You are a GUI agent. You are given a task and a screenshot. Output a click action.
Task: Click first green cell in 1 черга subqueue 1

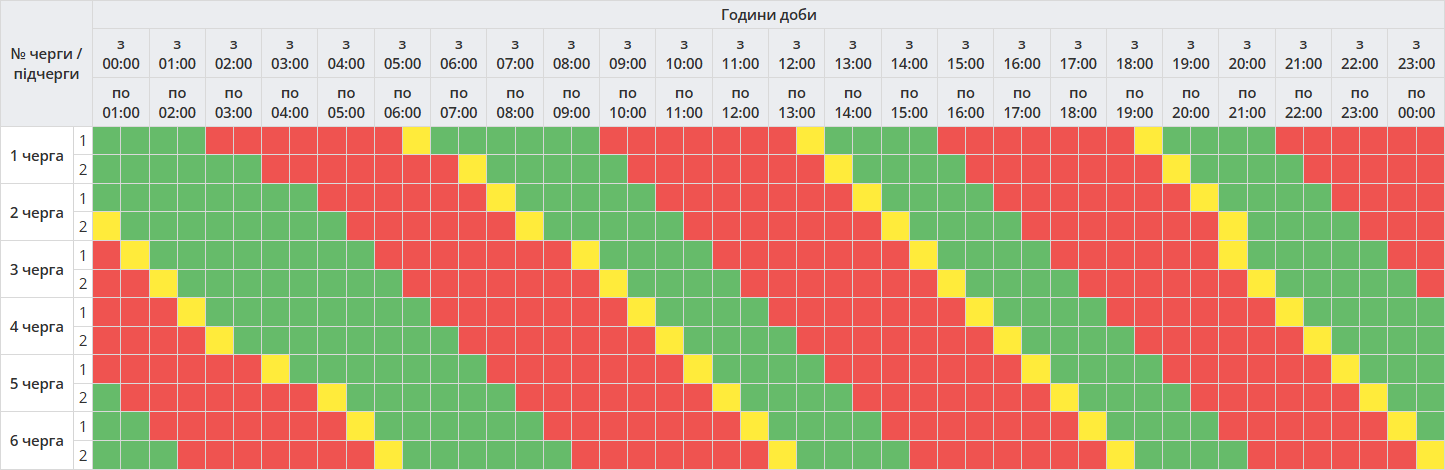click(x=106, y=141)
